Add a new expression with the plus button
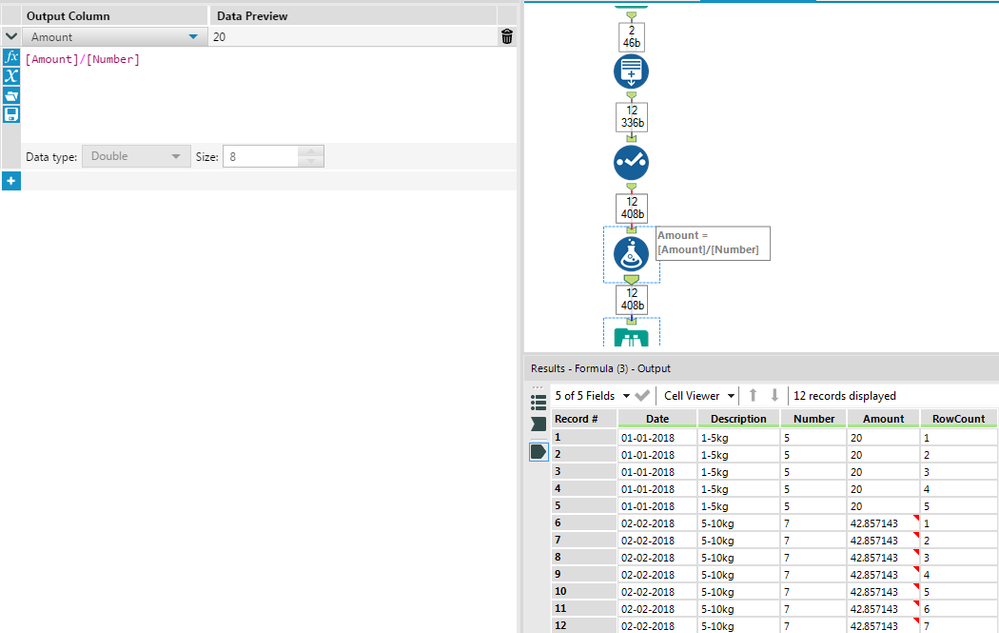This screenshot has height=633, width=999. click(11, 181)
